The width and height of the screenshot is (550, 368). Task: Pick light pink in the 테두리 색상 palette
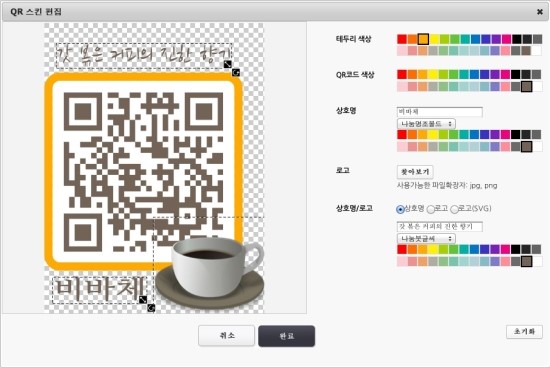402,51
